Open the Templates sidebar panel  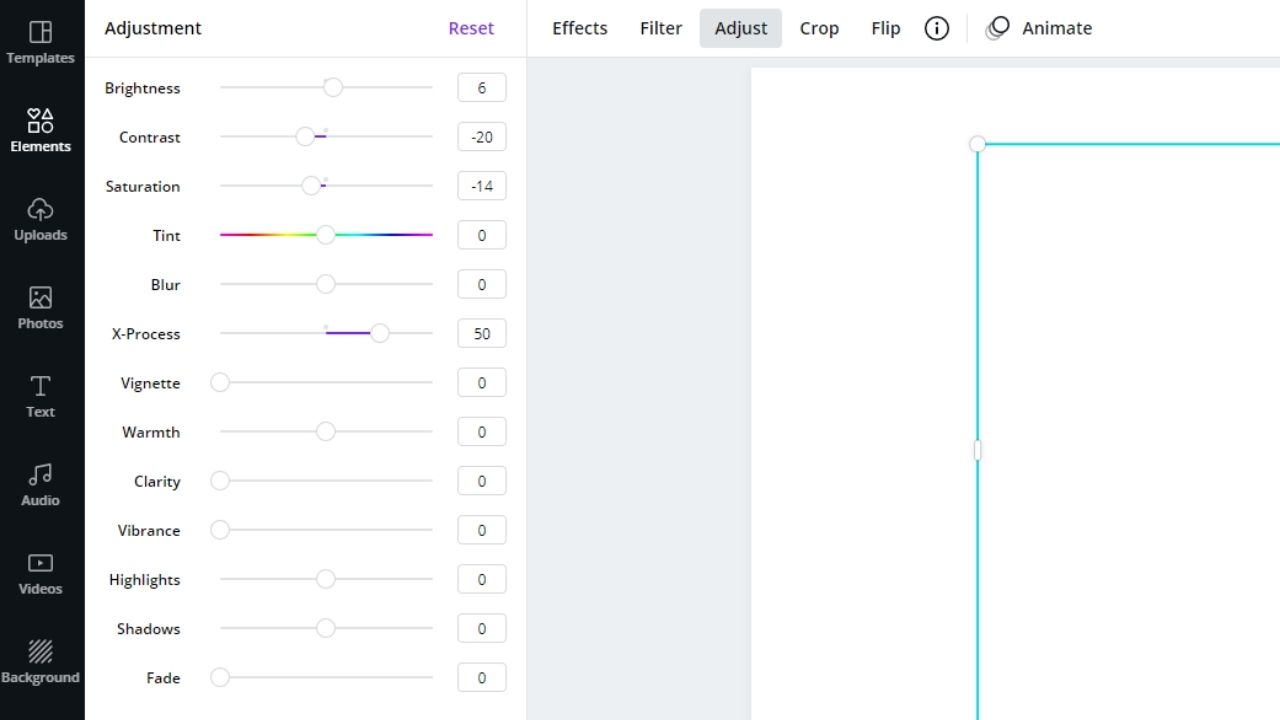(40, 42)
